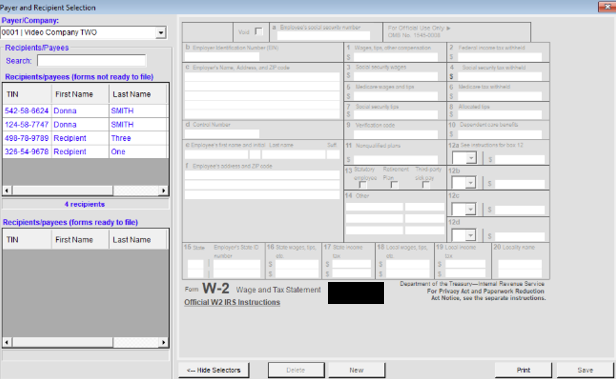Click the Recipients Search field
616x379 pixels.
(92, 60)
